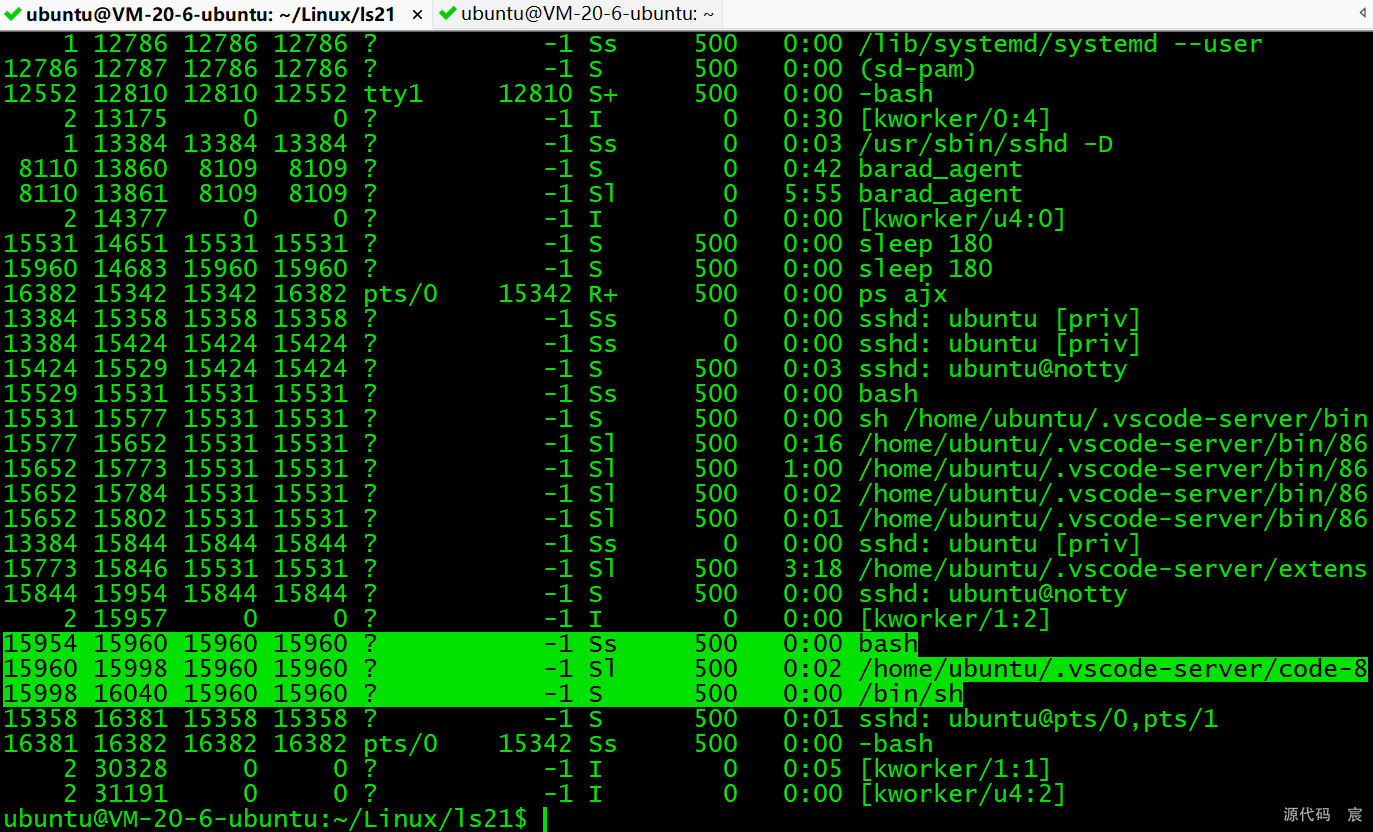Click the highlighted '/bin/sh' row
Viewport: 1373px width, 832px height.
click(x=483, y=694)
